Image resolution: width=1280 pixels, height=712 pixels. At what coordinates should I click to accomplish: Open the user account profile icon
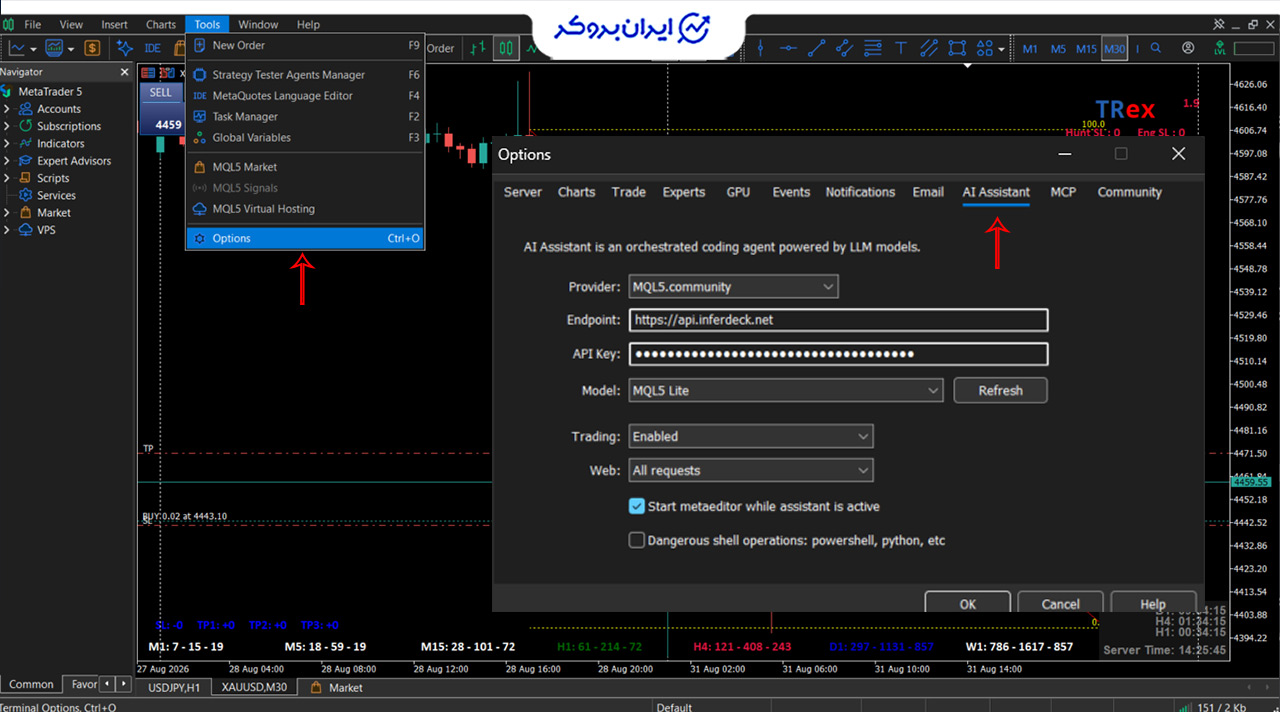[1188, 48]
